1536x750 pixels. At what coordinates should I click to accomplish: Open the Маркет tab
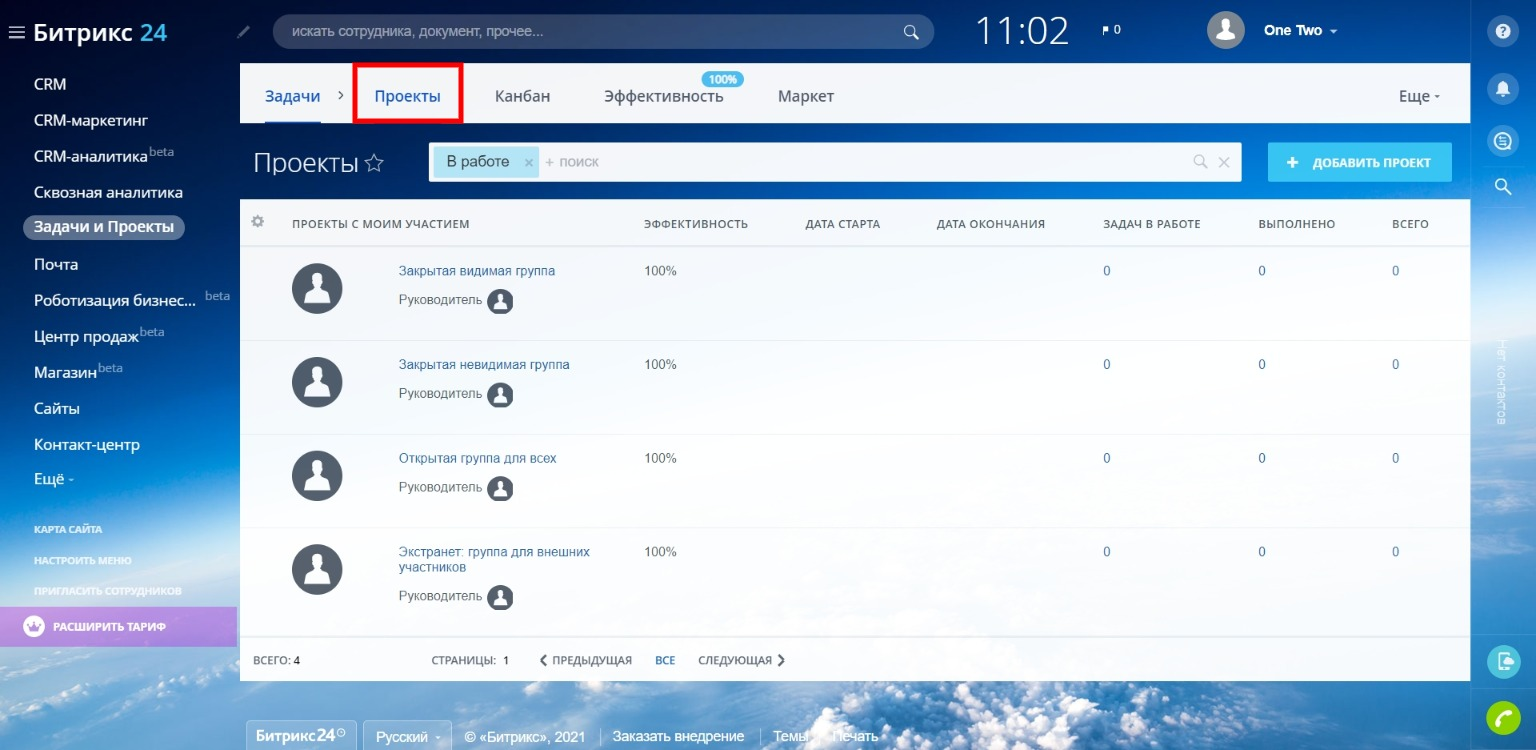coord(806,96)
